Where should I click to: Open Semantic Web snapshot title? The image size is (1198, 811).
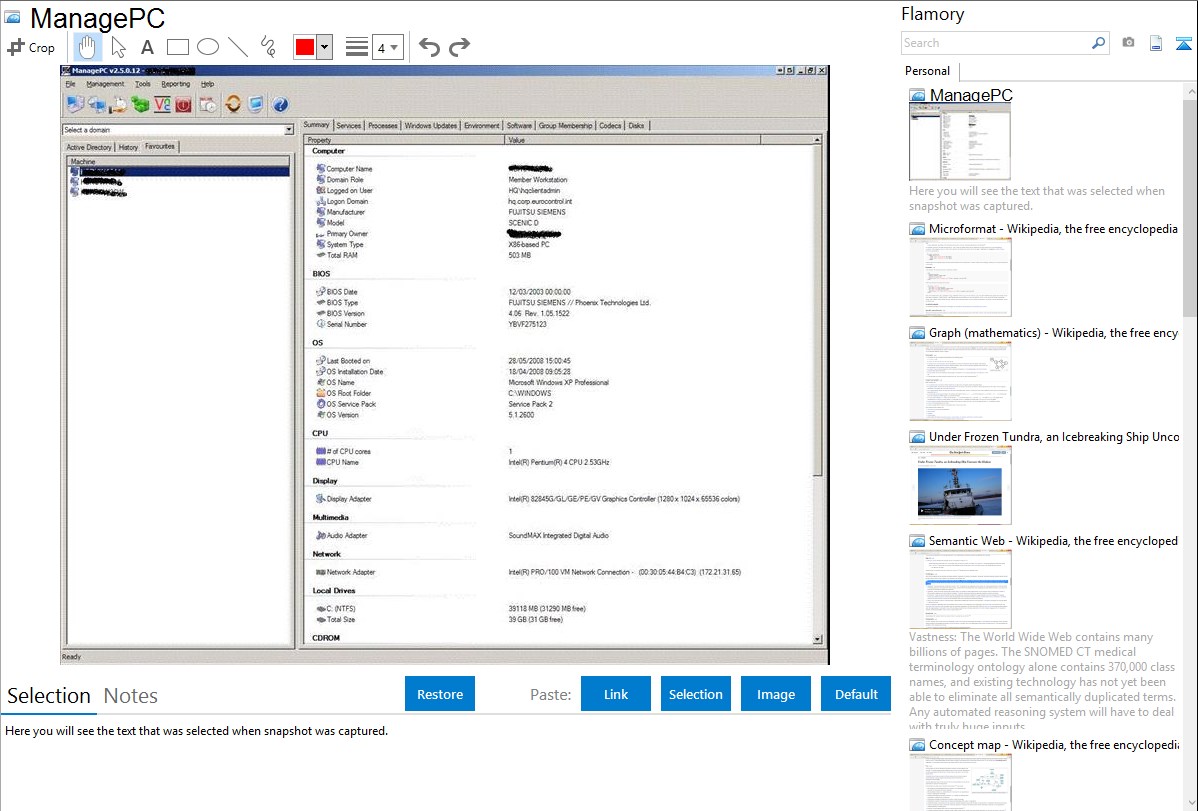click(1053, 540)
